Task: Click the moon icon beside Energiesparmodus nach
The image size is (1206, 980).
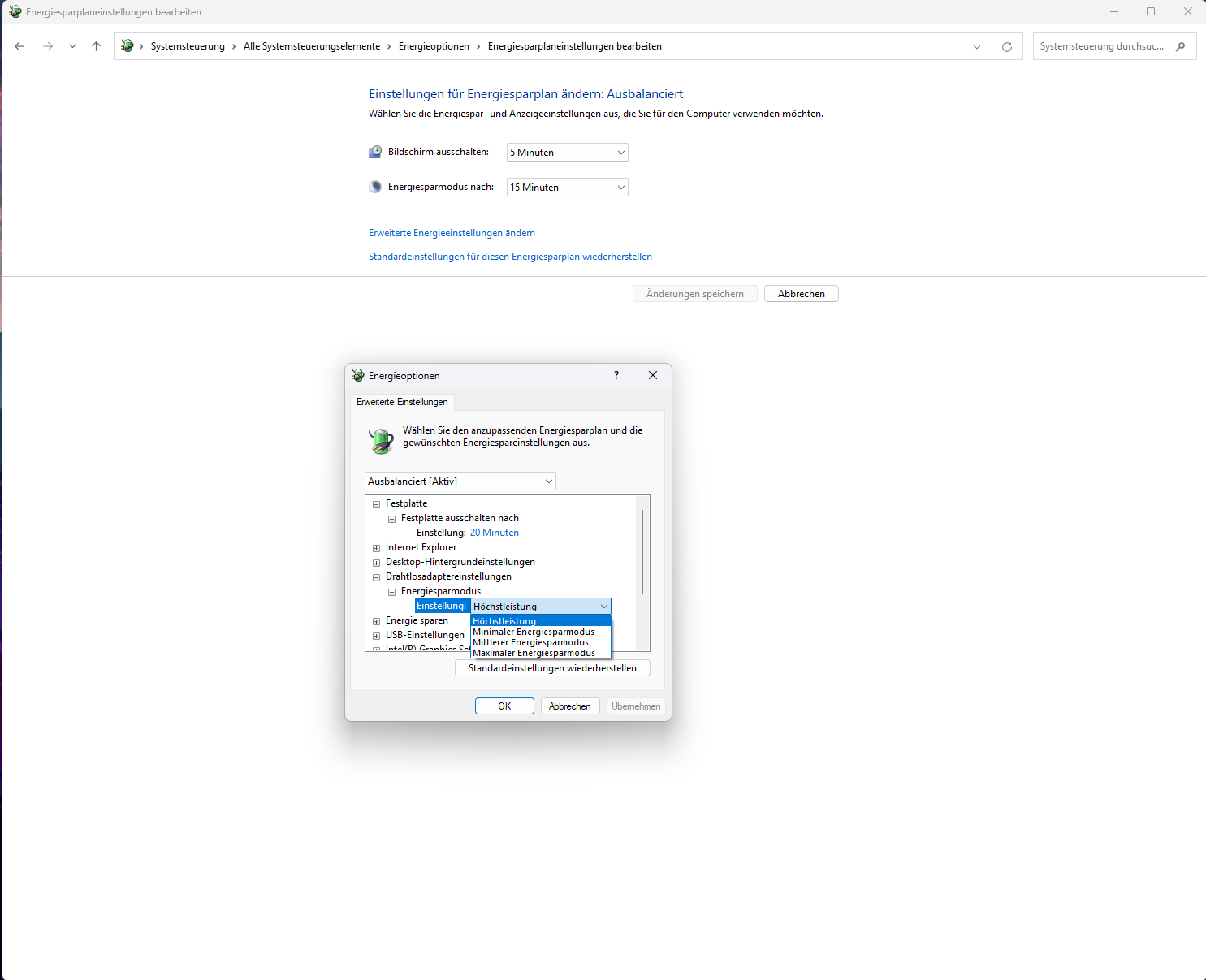Action: click(x=375, y=187)
